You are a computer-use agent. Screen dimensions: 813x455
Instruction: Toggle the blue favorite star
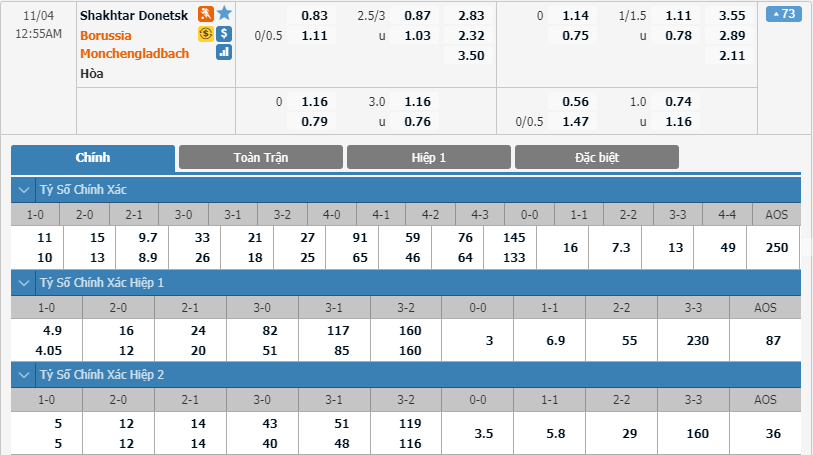(x=224, y=13)
